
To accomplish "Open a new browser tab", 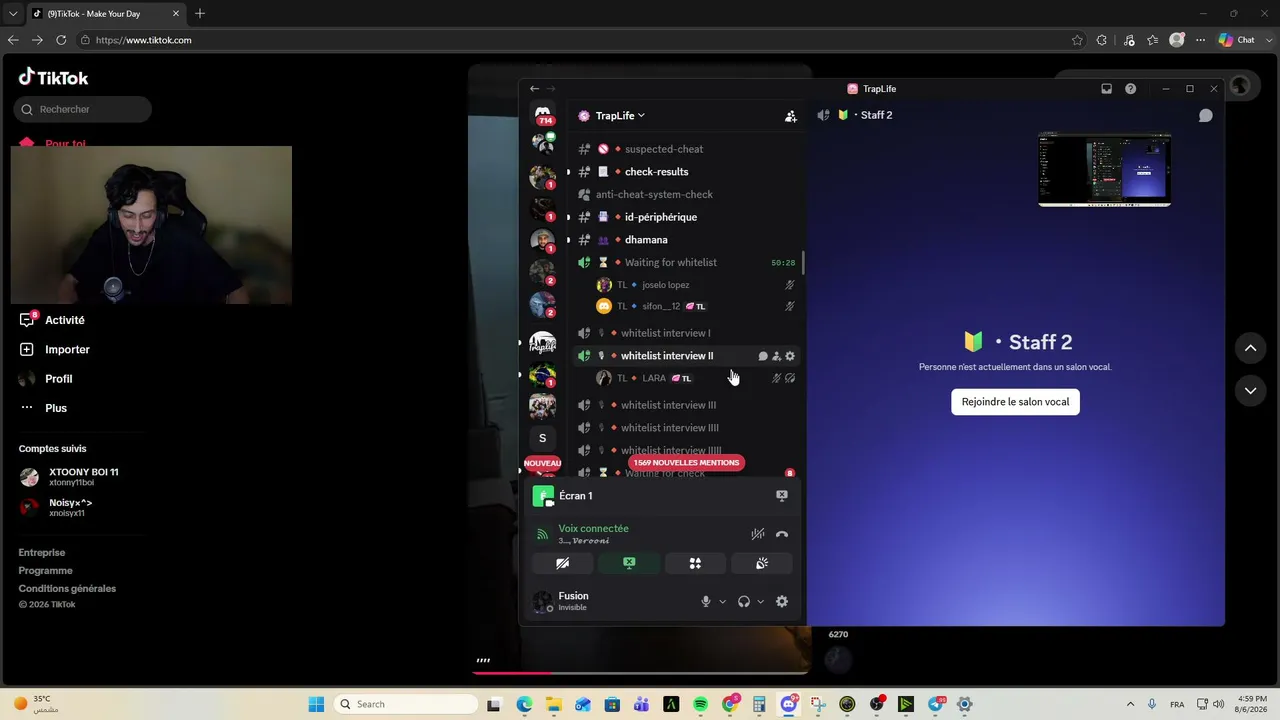I will tap(200, 14).
